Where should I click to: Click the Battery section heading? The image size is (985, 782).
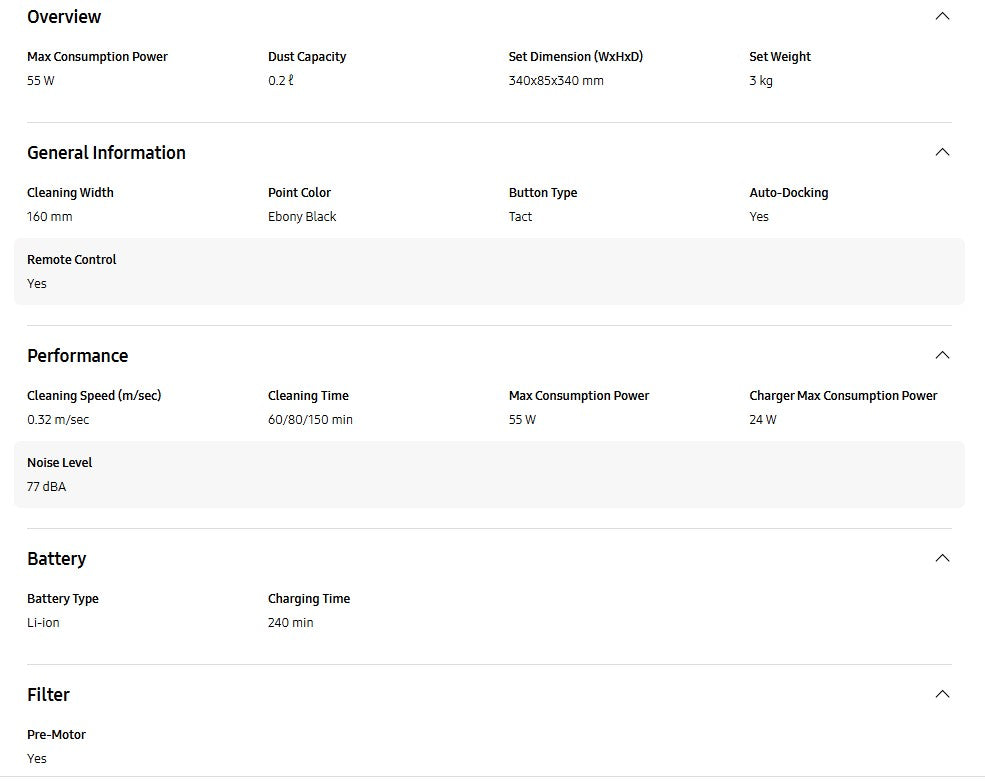pyautogui.click(x=56, y=559)
